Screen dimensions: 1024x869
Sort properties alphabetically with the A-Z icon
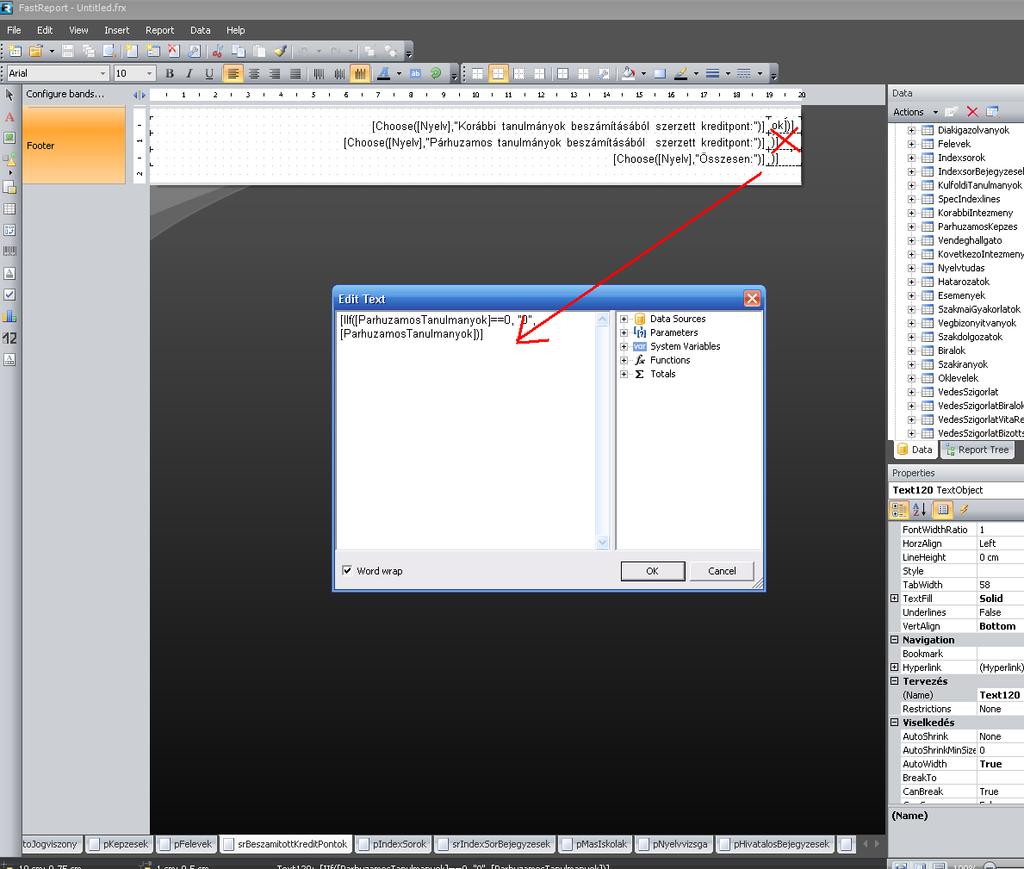pos(920,509)
